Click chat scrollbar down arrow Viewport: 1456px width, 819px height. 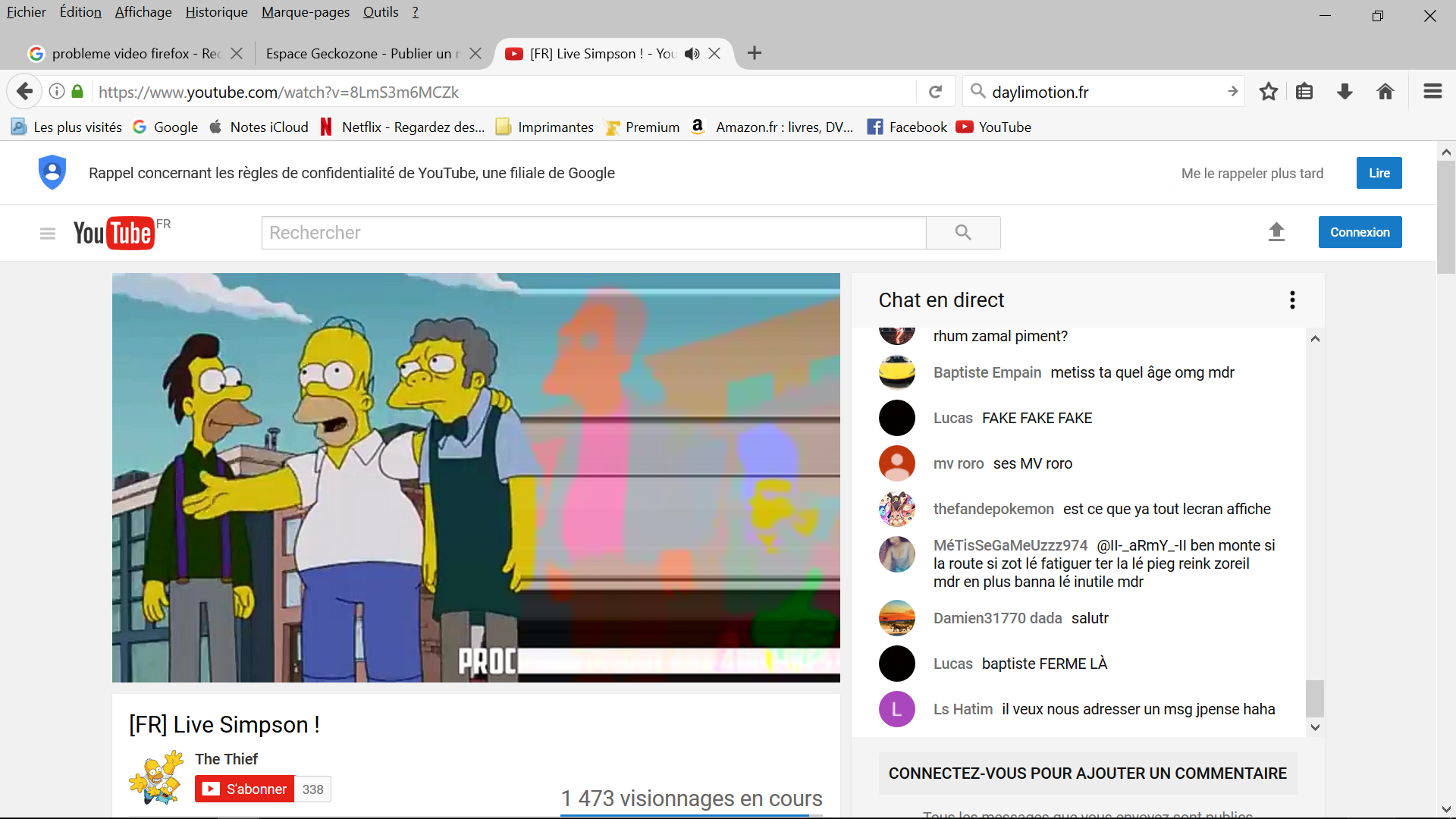pos(1316,727)
